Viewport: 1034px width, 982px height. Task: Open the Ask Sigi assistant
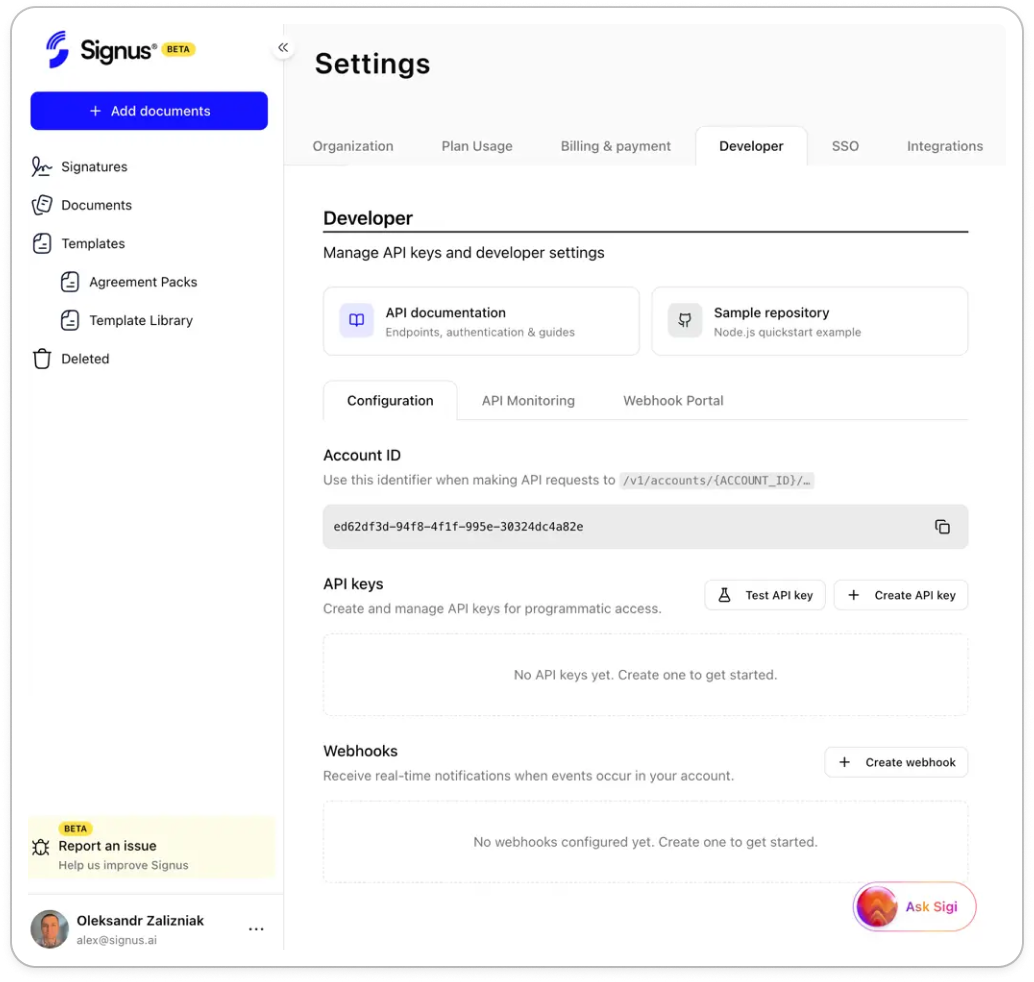pyautogui.click(x=913, y=906)
